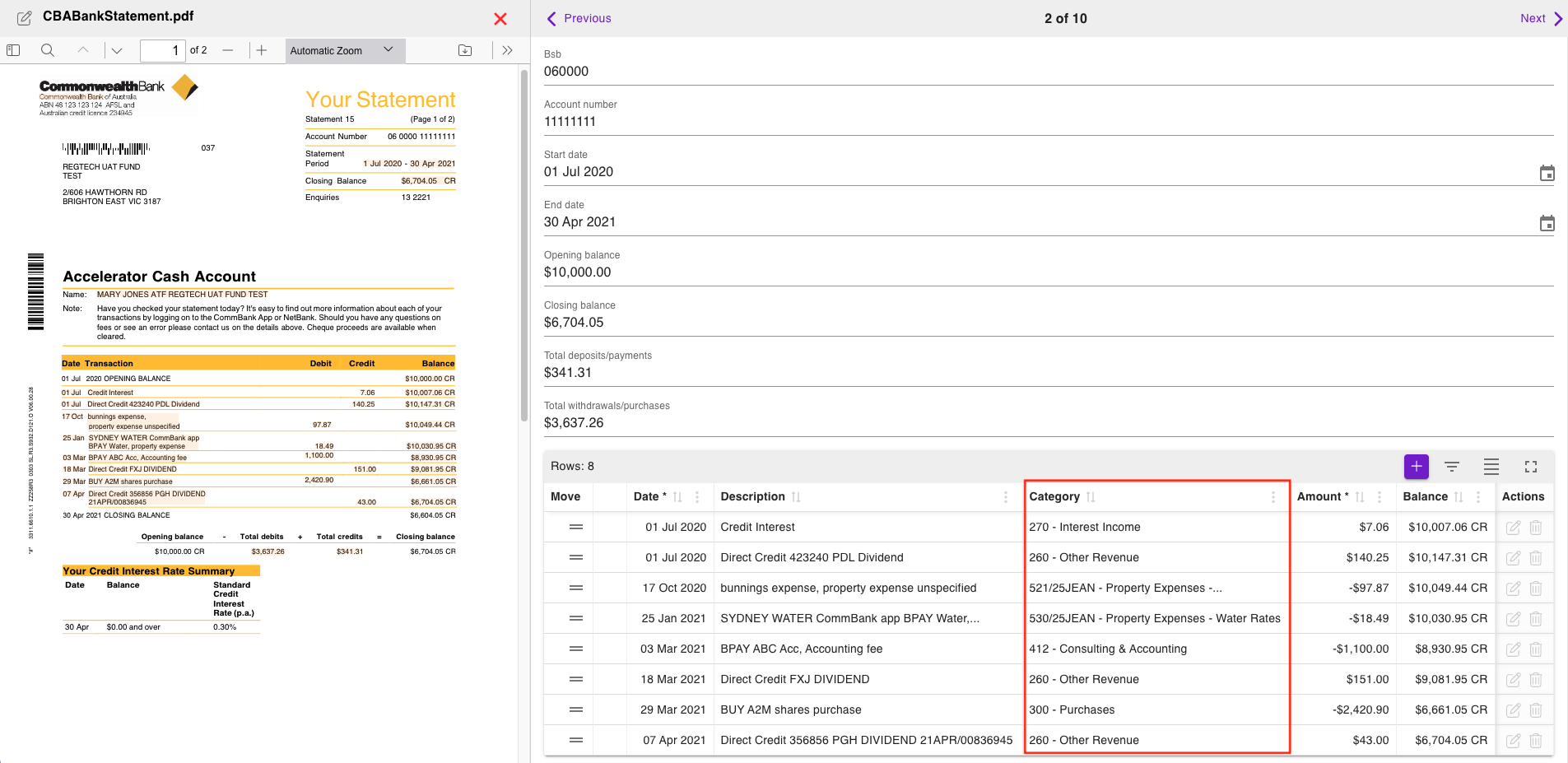This screenshot has height=763, width=1568.
Task: Delete the Credit Interest transaction row
Action: point(1536,528)
